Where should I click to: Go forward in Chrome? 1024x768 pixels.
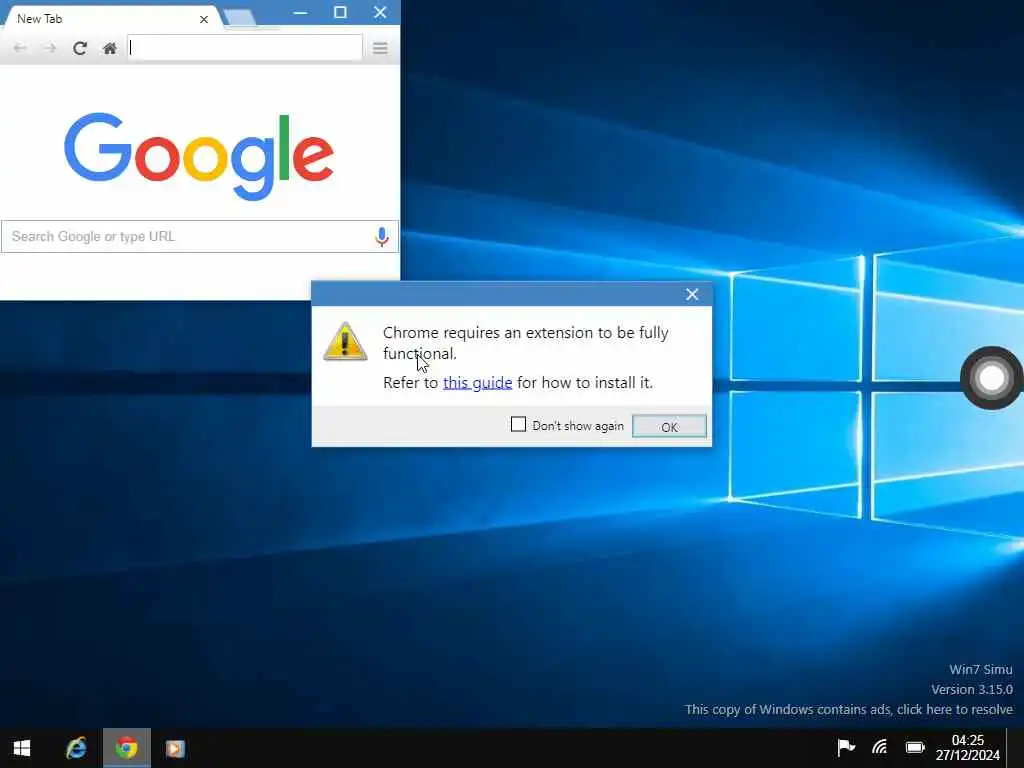click(x=50, y=48)
